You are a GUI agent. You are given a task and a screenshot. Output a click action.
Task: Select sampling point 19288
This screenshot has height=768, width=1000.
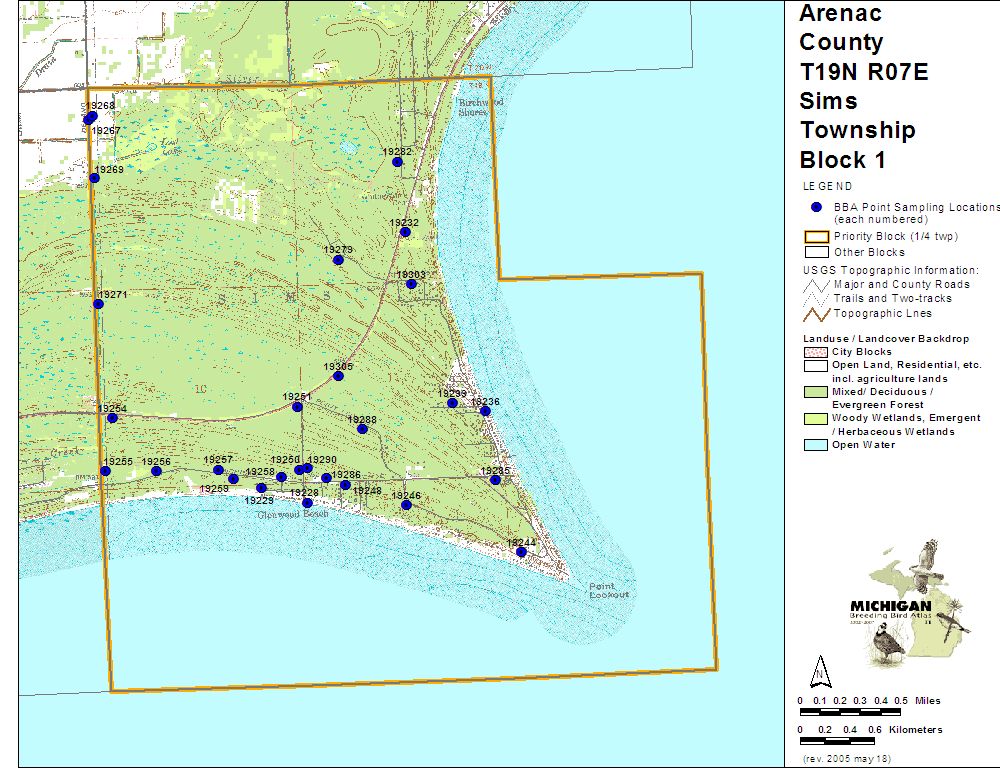(362, 429)
